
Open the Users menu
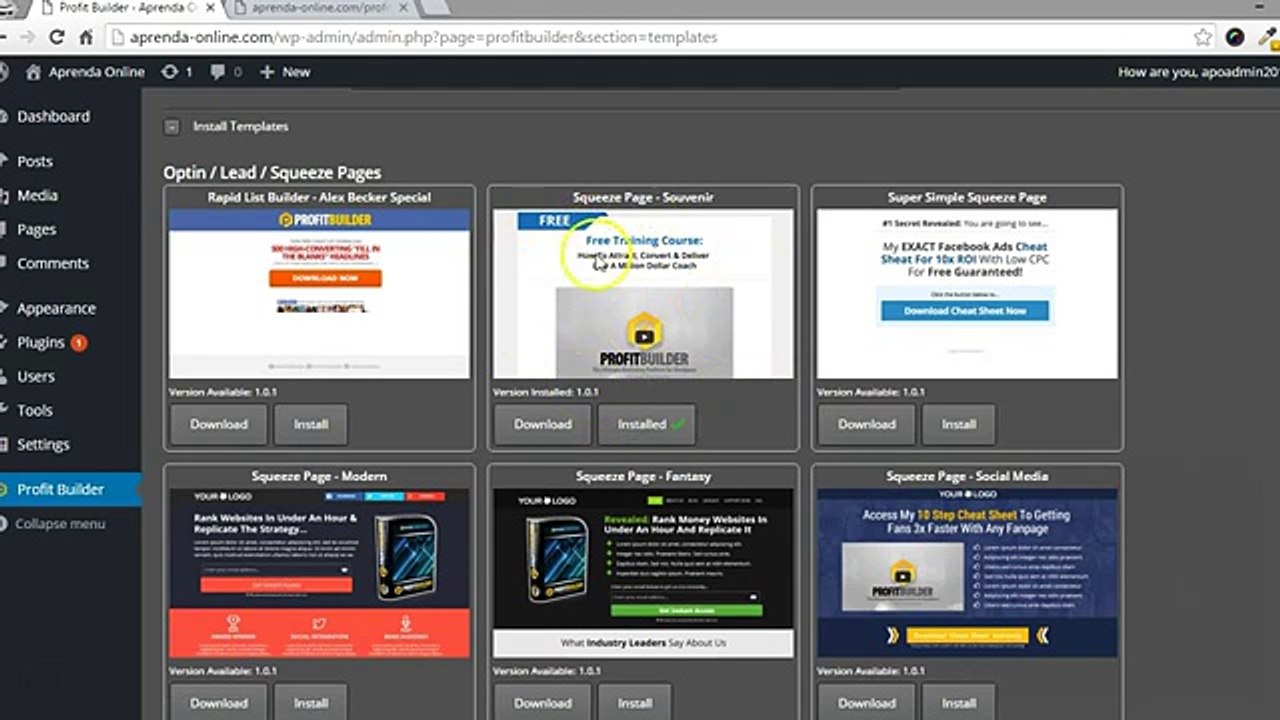(36, 376)
